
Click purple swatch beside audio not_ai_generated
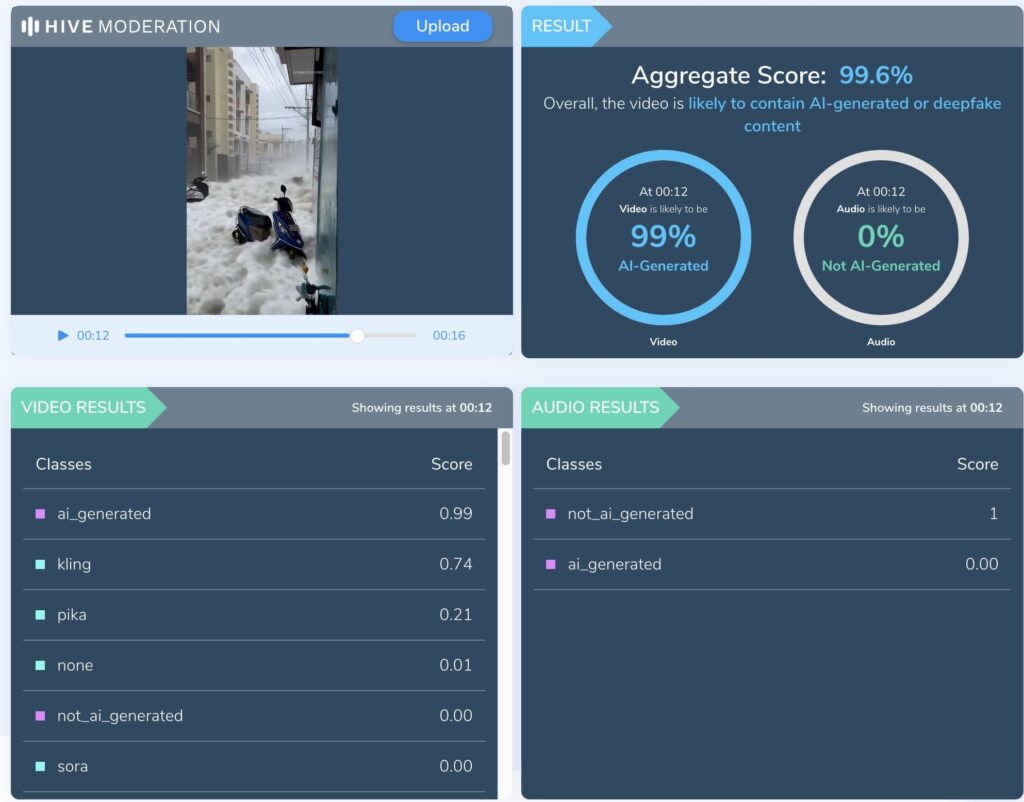[551, 514]
